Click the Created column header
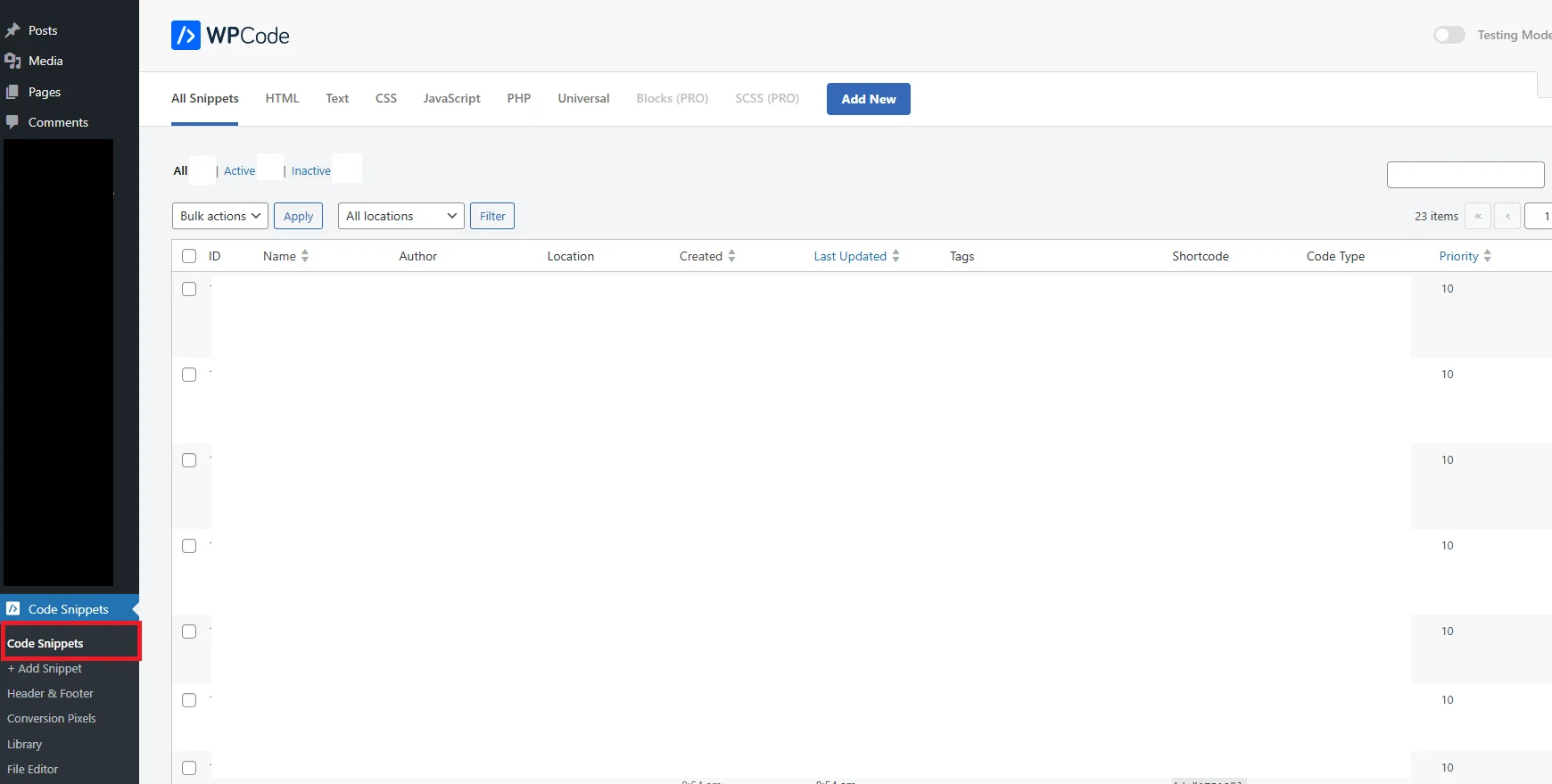The image size is (1552, 784). (x=701, y=256)
